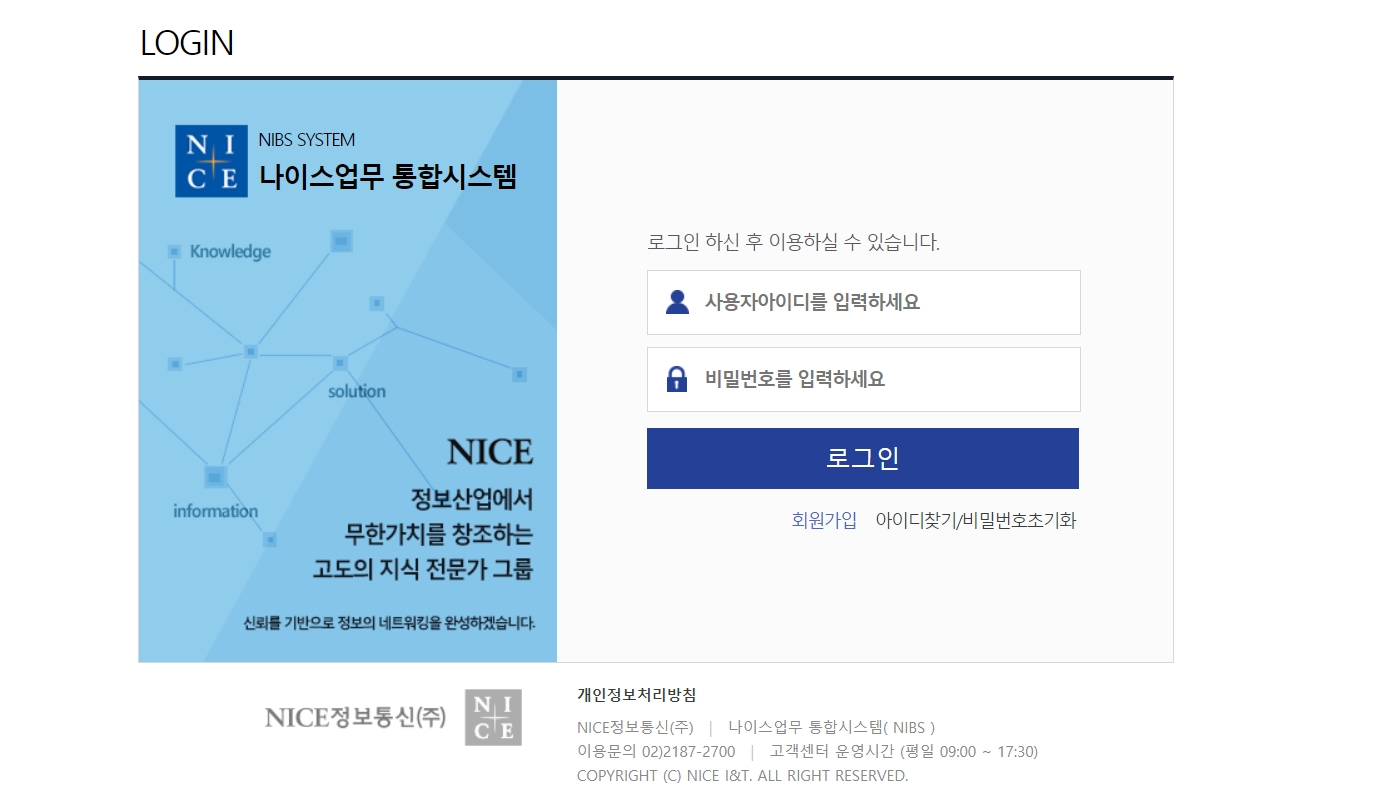Viewport: 1382px width, 806px height.
Task: Click the password input field
Action: 863,379
